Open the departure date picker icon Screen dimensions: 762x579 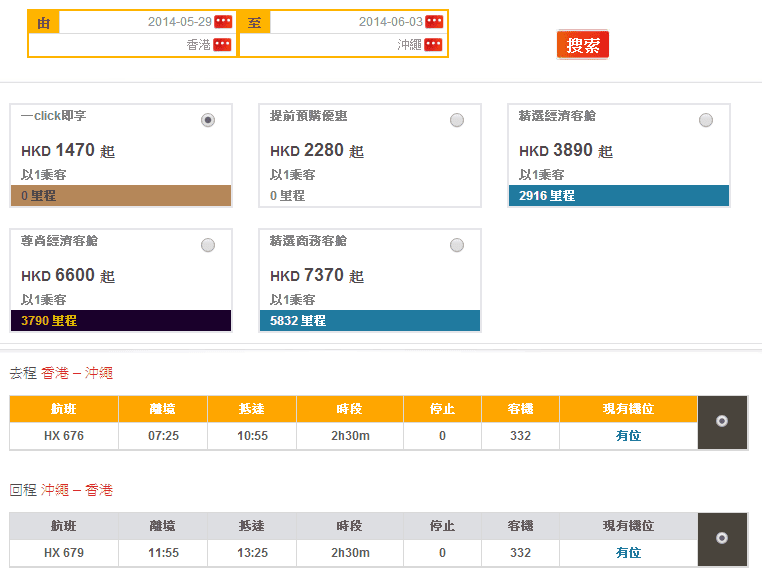click(223, 22)
